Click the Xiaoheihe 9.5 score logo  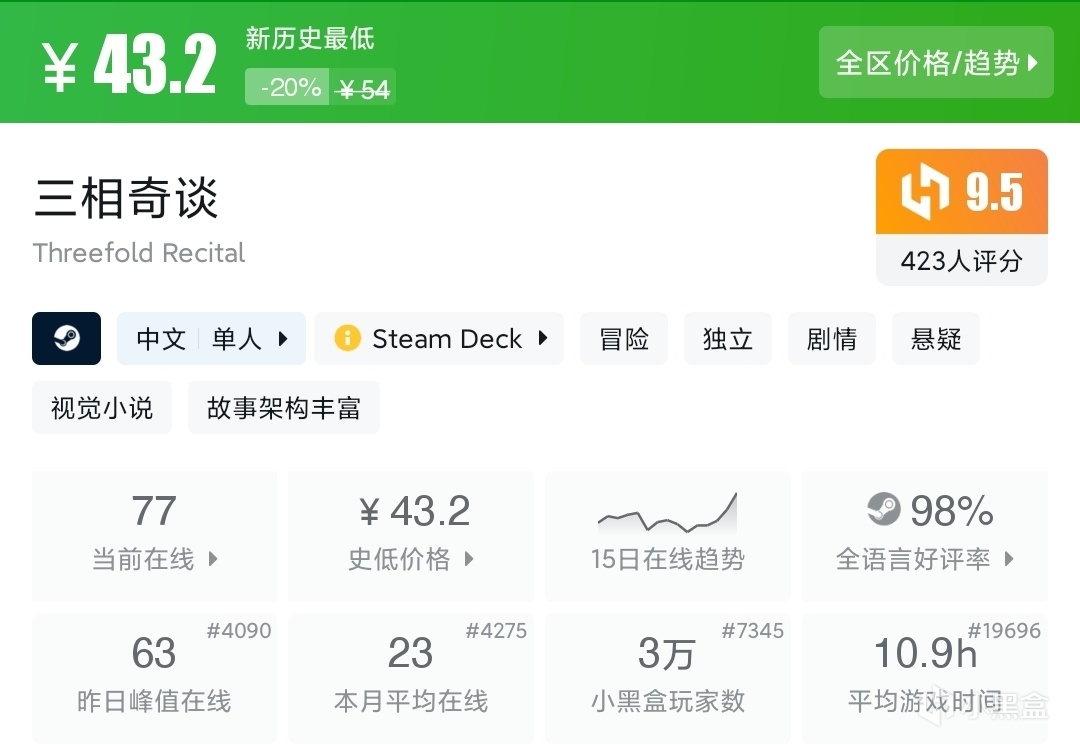(924, 192)
